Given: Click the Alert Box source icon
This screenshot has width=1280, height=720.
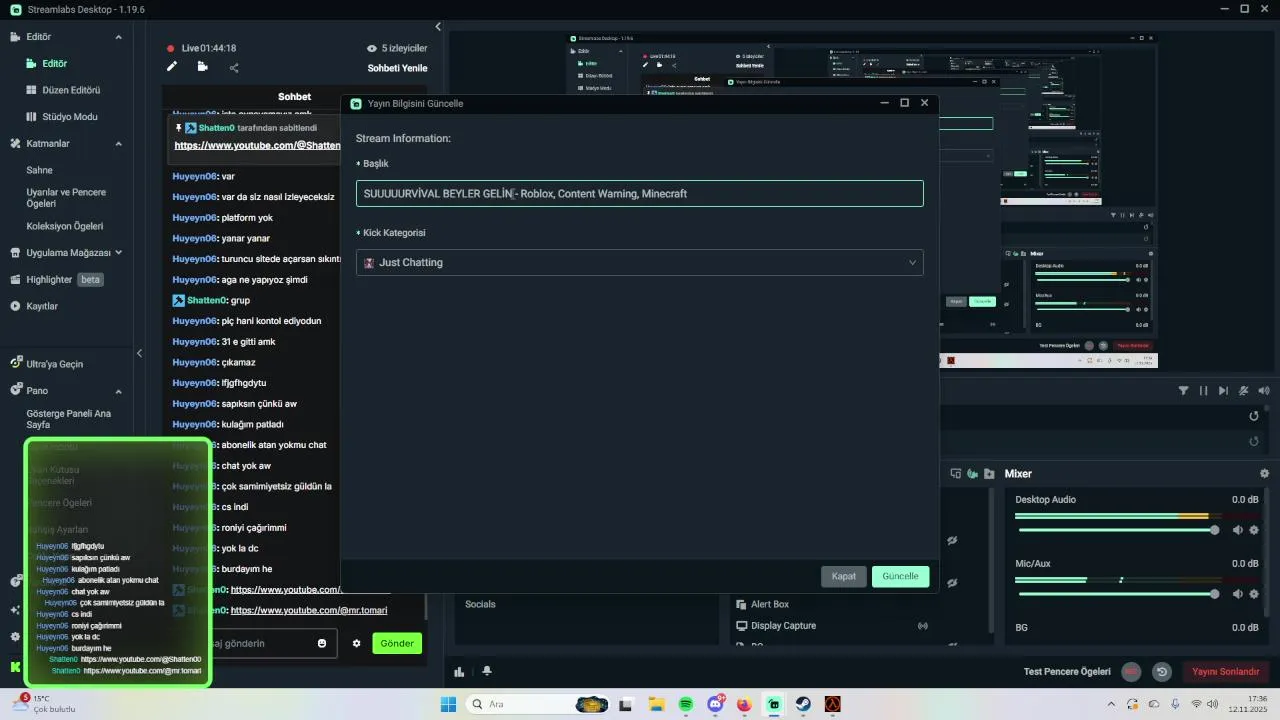Looking at the screenshot, I should [741, 604].
